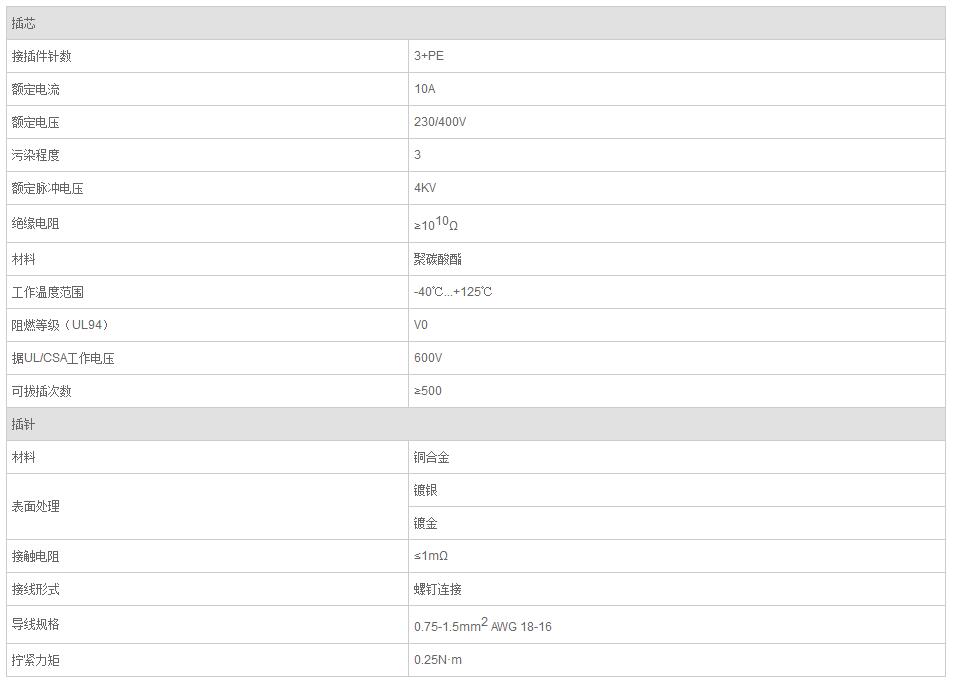Select the -40℃...+125℃ temperature range value
This screenshot has height=686, width=954.
tap(453, 292)
